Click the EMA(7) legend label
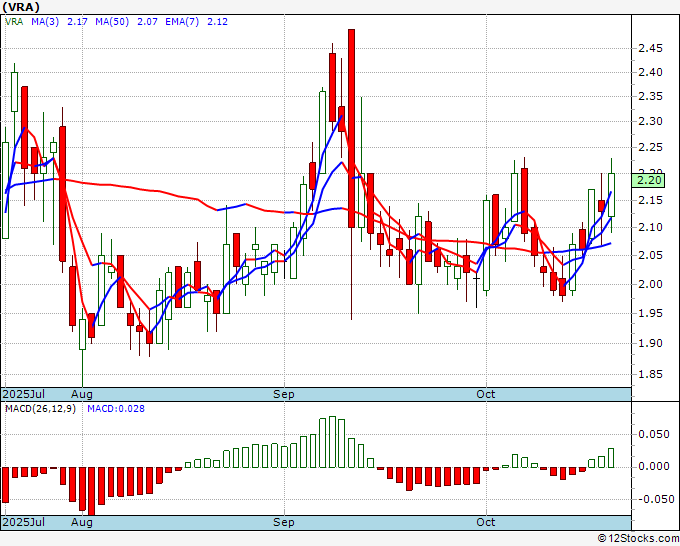The height and width of the screenshot is (546, 680). (182, 22)
